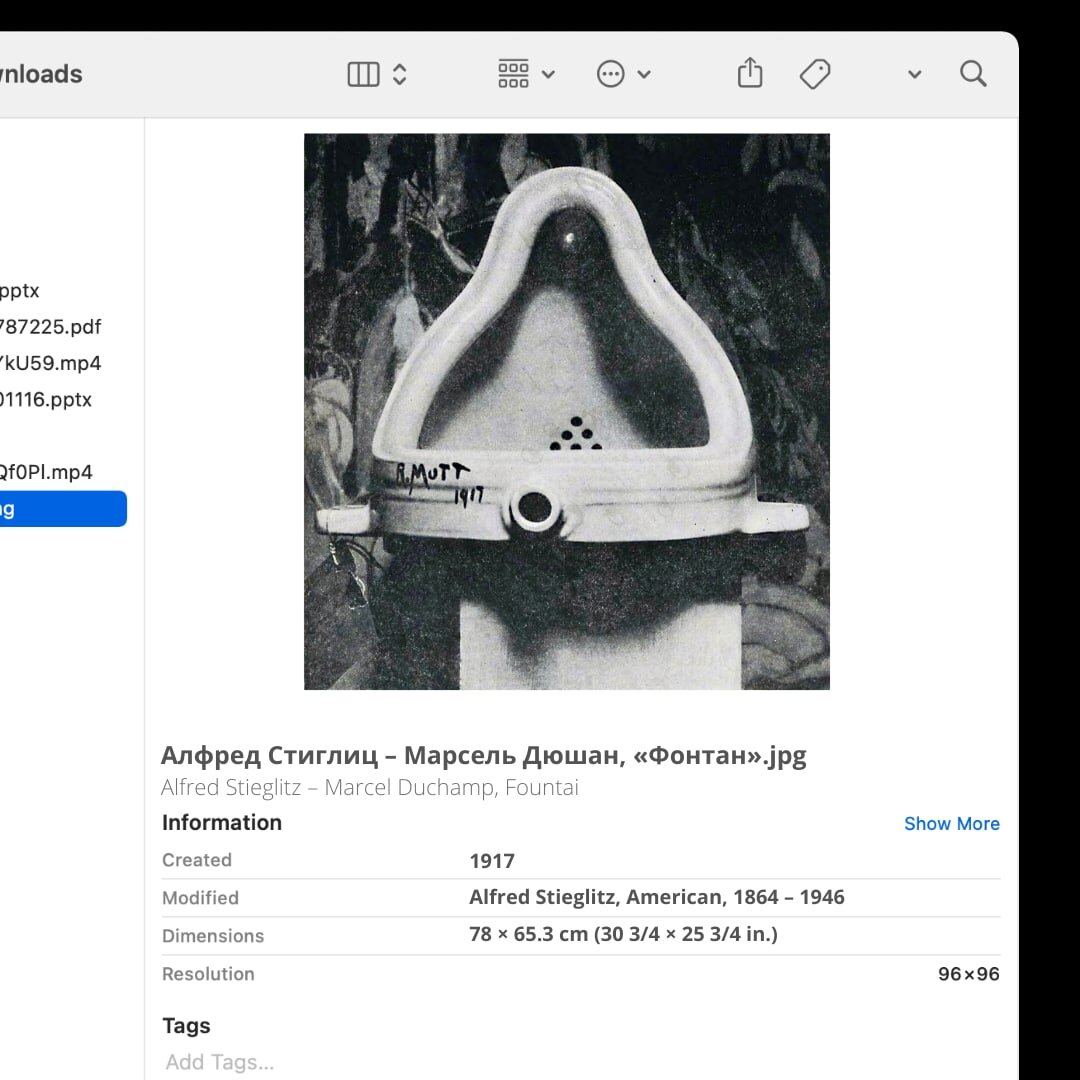Select the file ending 787225.pdf

(50, 326)
